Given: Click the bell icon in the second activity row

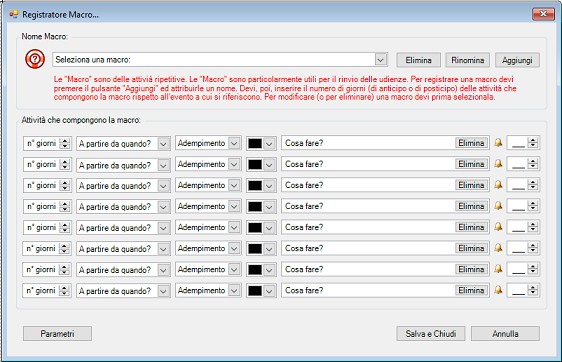Looking at the screenshot, I should coord(498,164).
